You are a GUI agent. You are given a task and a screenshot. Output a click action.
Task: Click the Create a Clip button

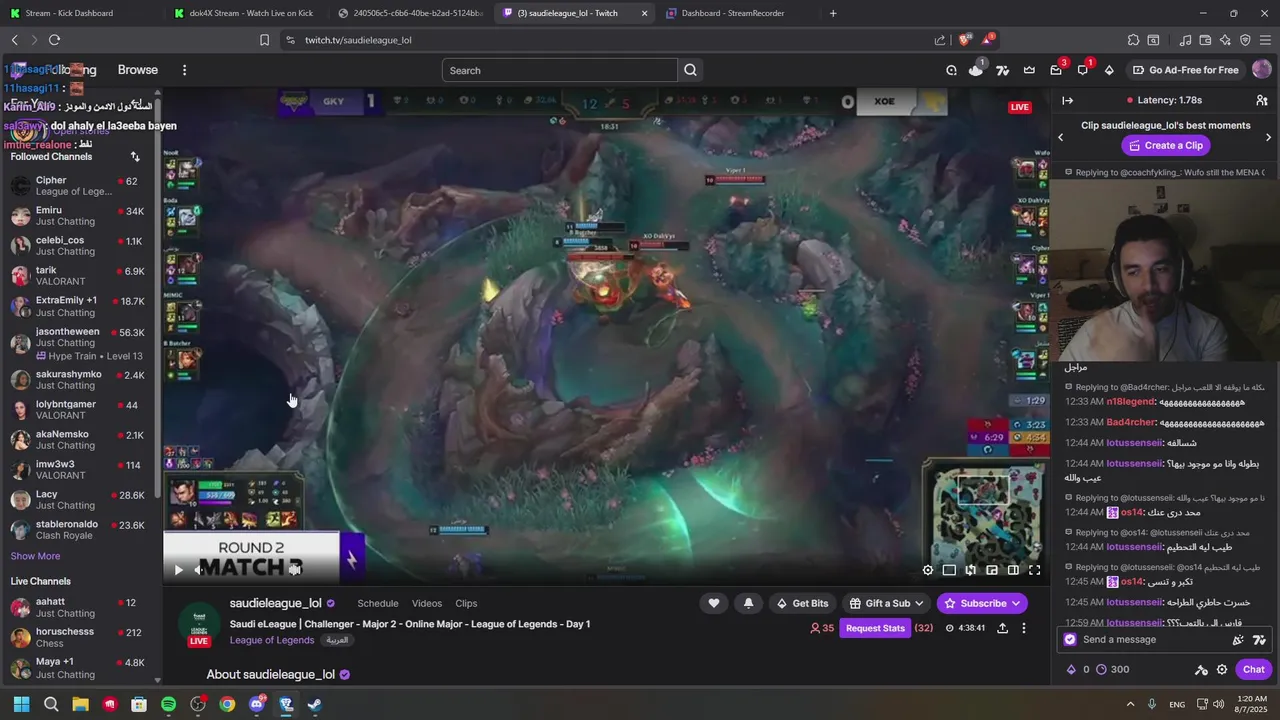(1165, 145)
